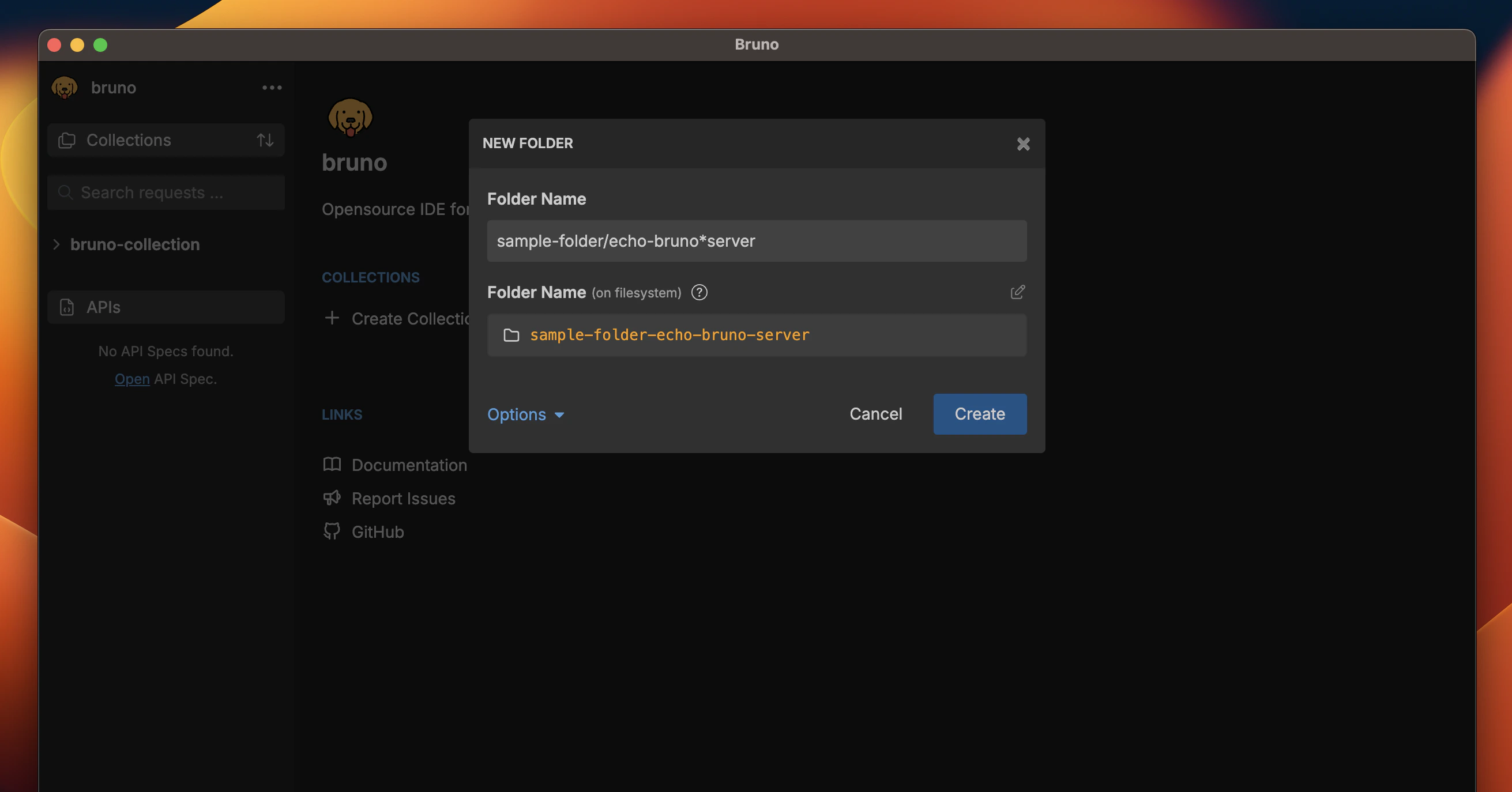
Task: Click the sort collections icon
Action: 265,139
